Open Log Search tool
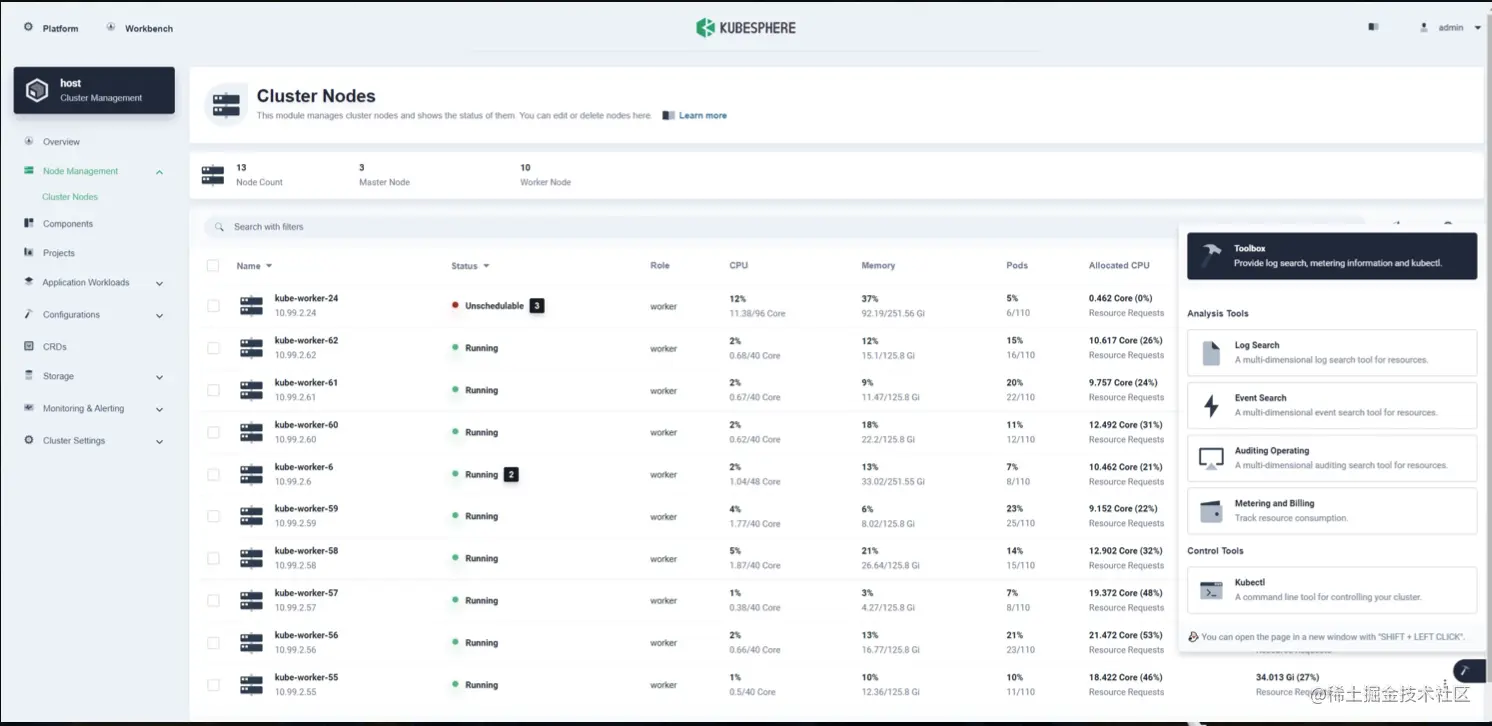The image size is (1492, 726). click(x=1331, y=352)
